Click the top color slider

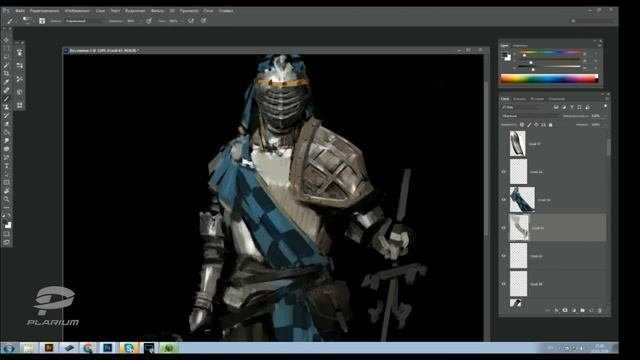tap(549, 53)
